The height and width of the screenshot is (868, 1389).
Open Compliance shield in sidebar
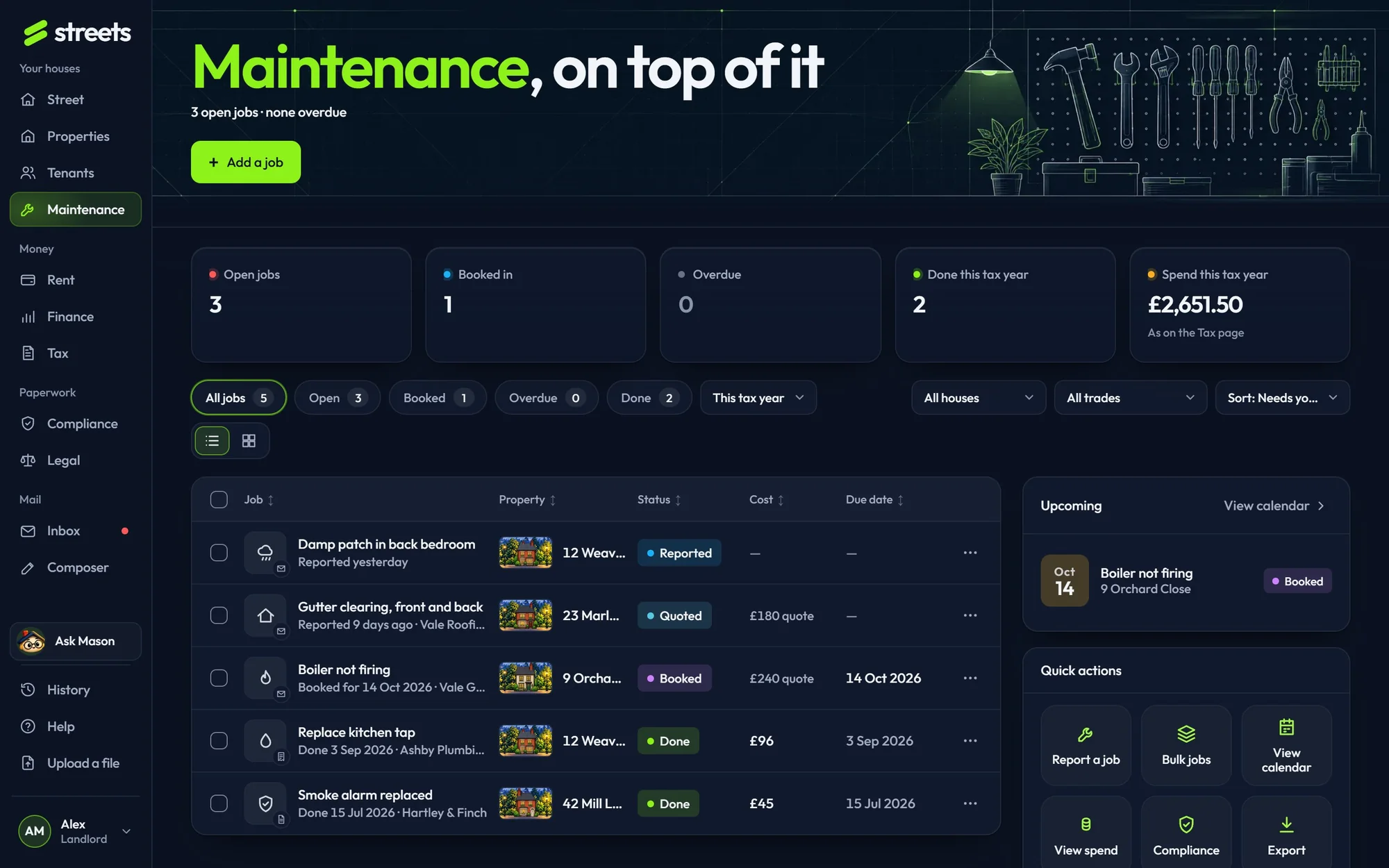76,424
